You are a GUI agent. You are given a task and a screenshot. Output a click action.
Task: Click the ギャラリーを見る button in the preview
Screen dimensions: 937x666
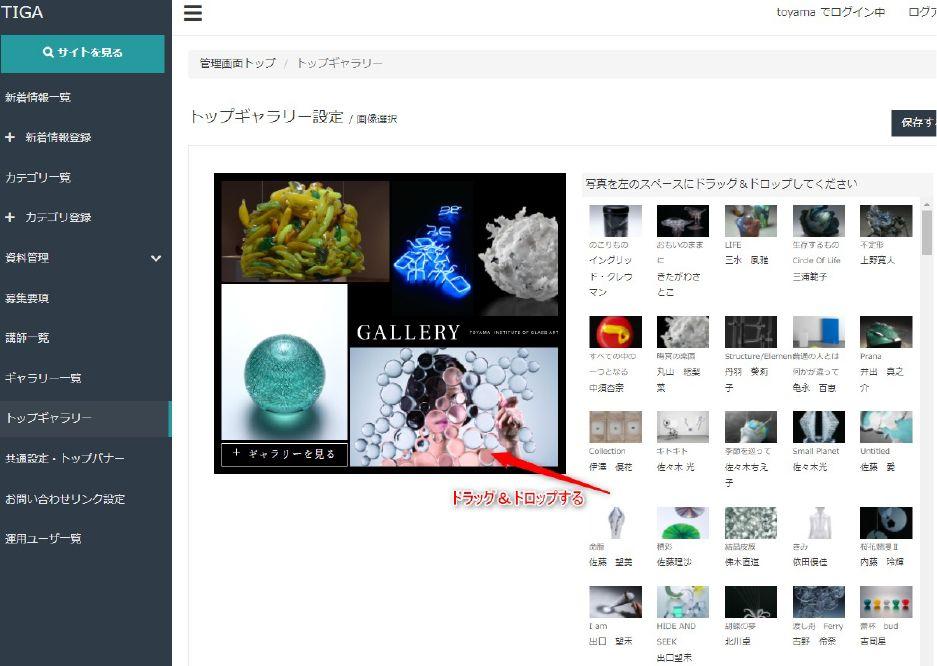pyautogui.click(x=284, y=454)
